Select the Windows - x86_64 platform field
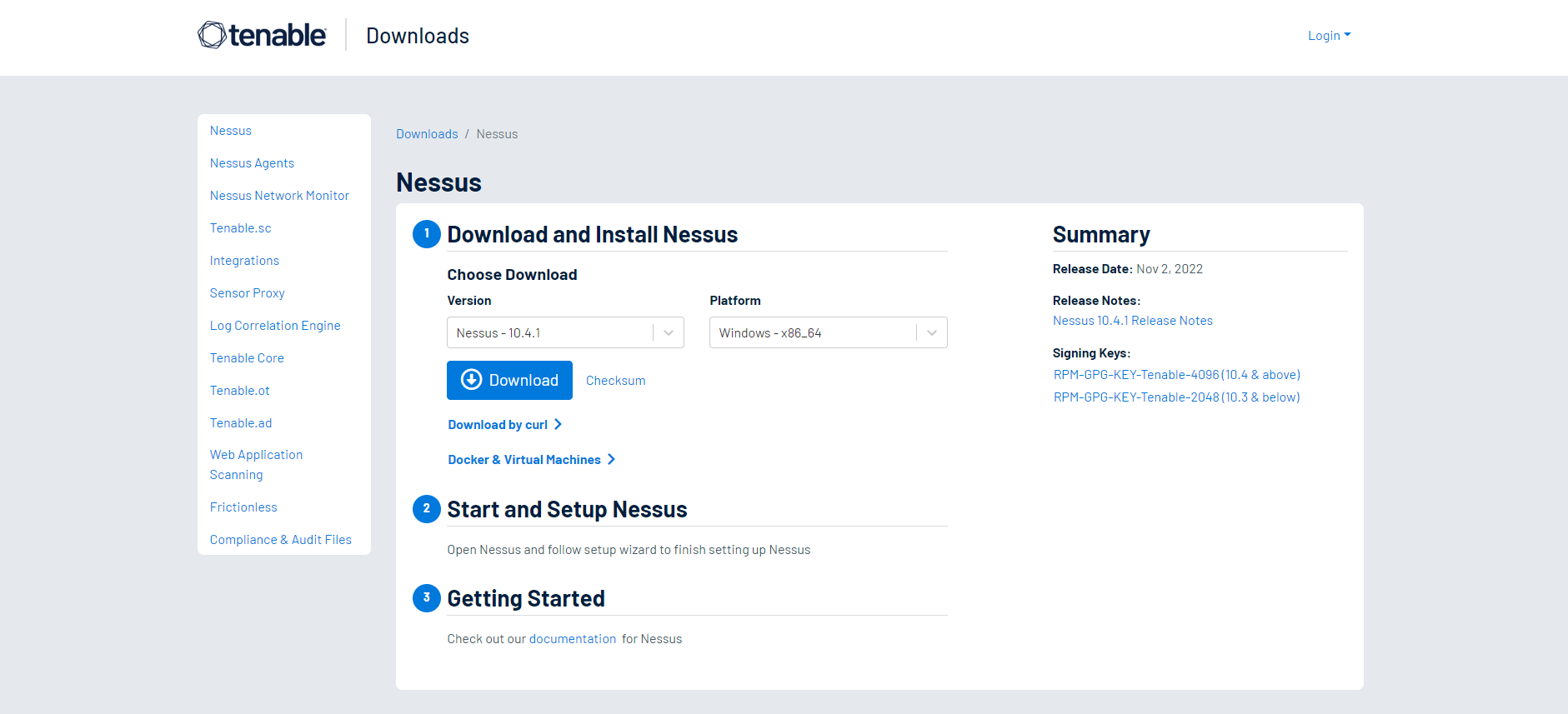The width and height of the screenshot is (1568, 714). click(x=829, y=332)
